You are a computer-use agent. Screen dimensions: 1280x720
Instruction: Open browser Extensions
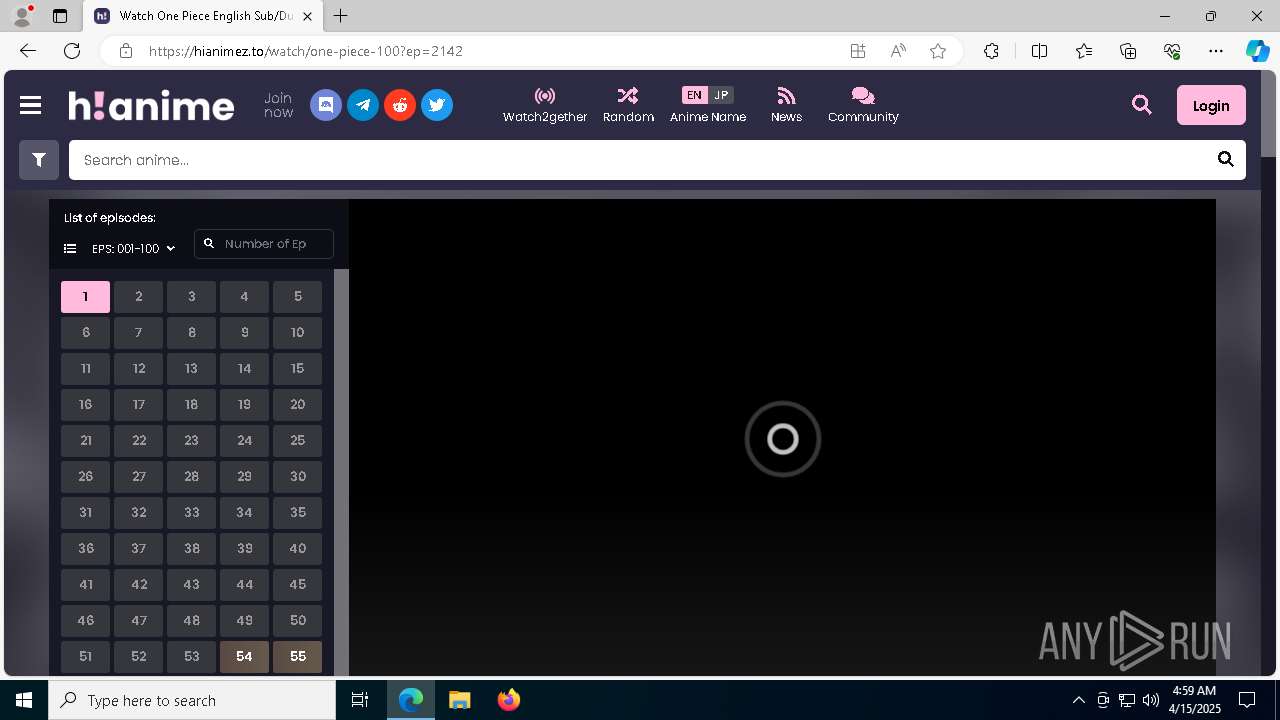tap(991, 51)
